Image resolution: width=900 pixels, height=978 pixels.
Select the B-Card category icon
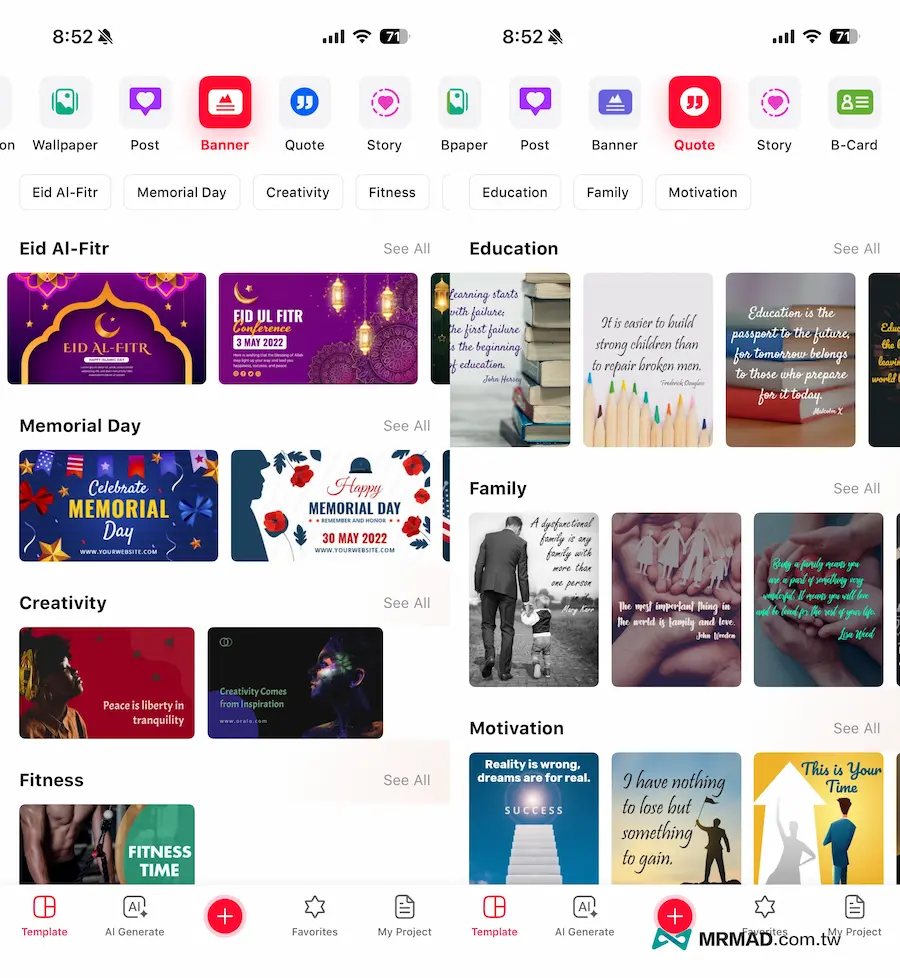(x=854, y=103)
